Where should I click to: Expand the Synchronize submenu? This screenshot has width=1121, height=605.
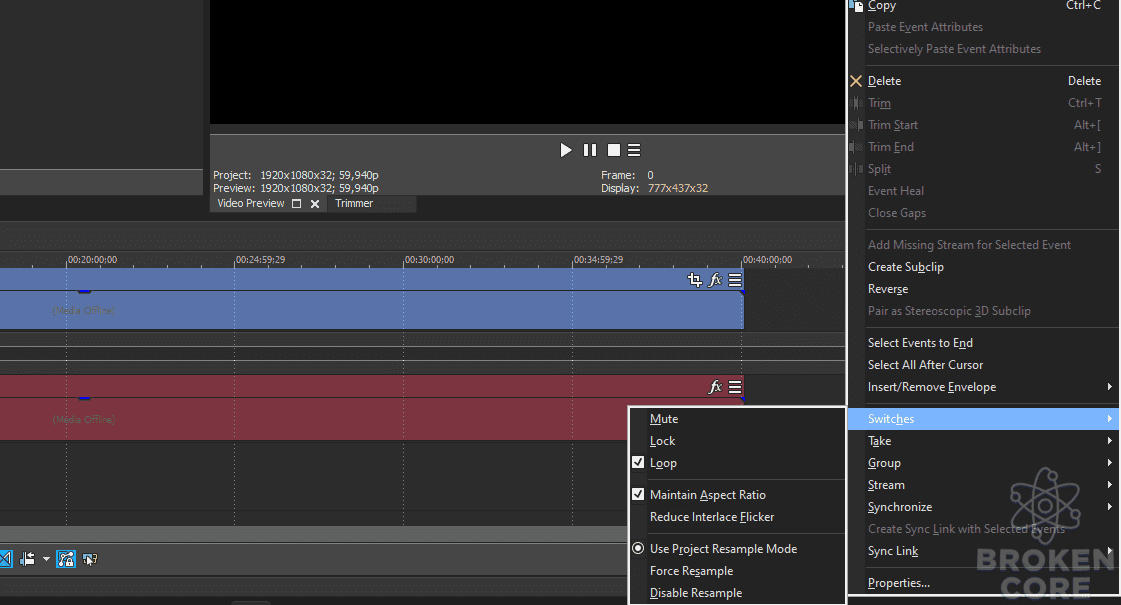(983, 507)
